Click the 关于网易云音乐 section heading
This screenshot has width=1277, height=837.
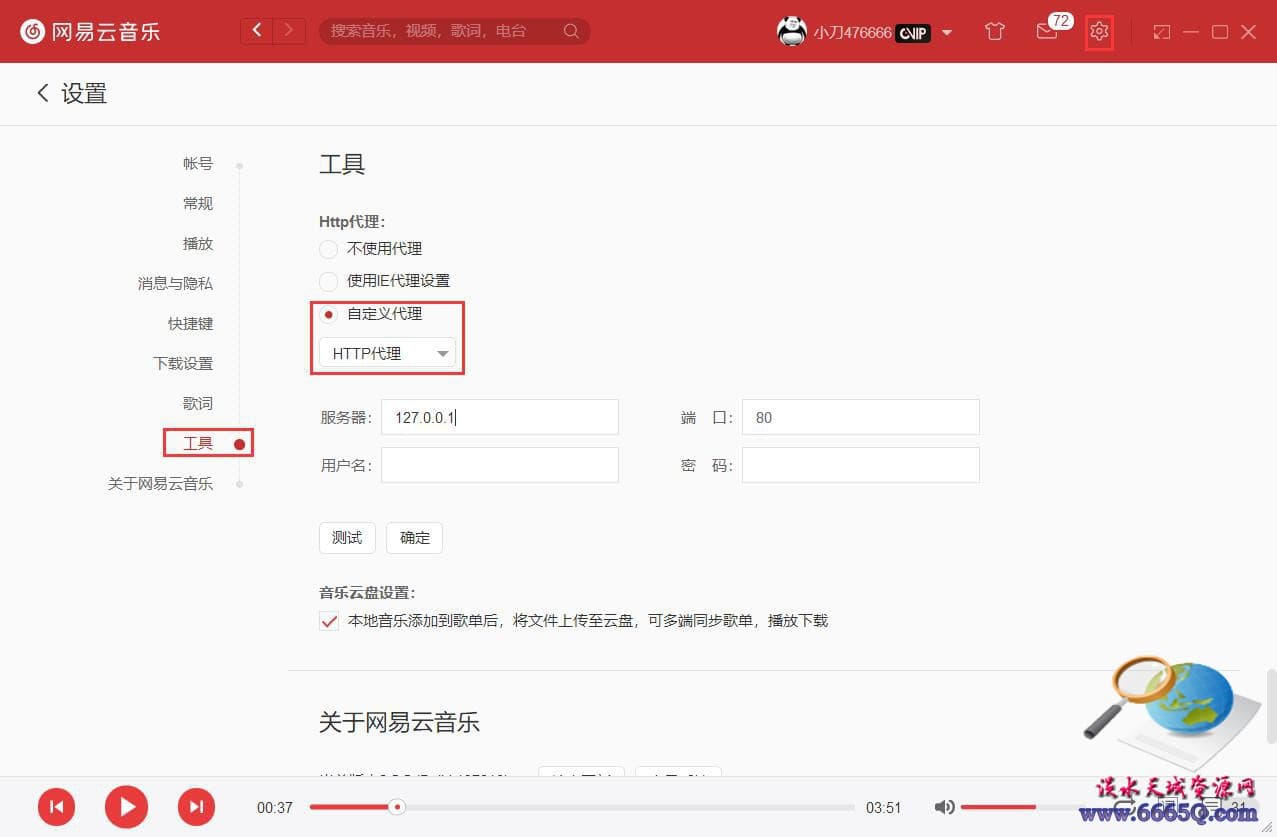399,722
